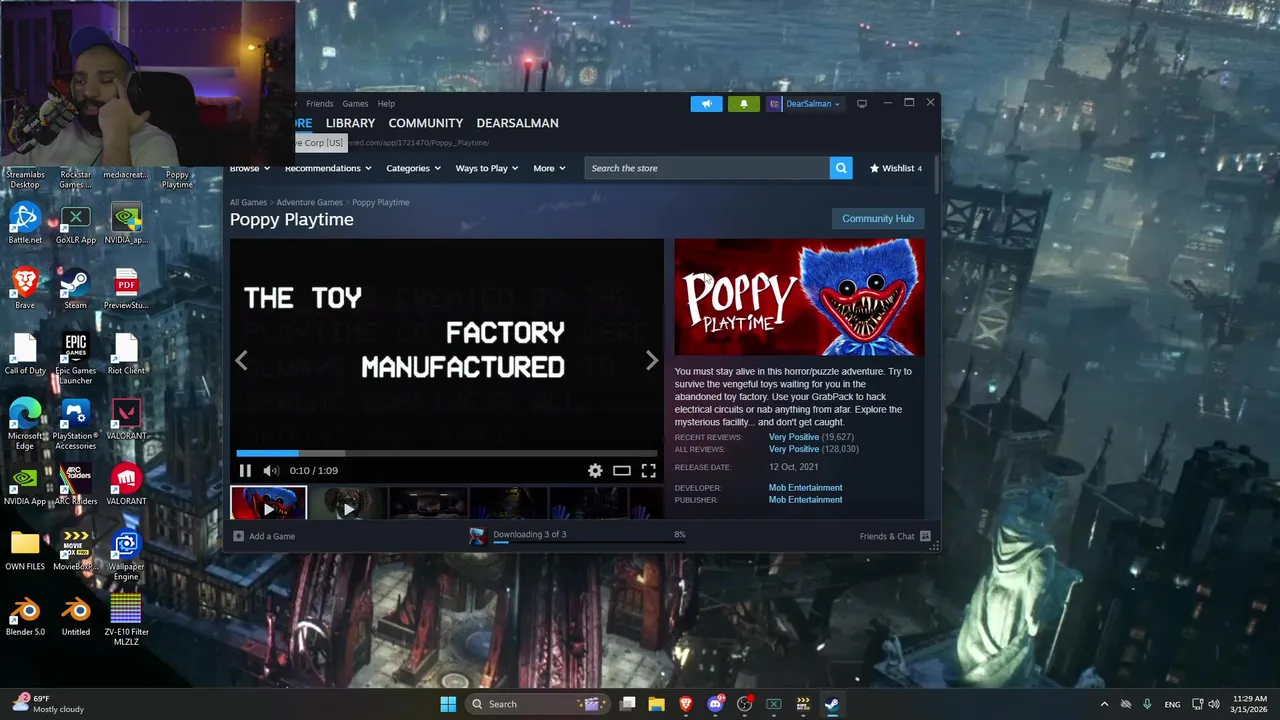The image size is (1280, 720).
Task: Open the green notifications bell
Action: coord(743,104)
